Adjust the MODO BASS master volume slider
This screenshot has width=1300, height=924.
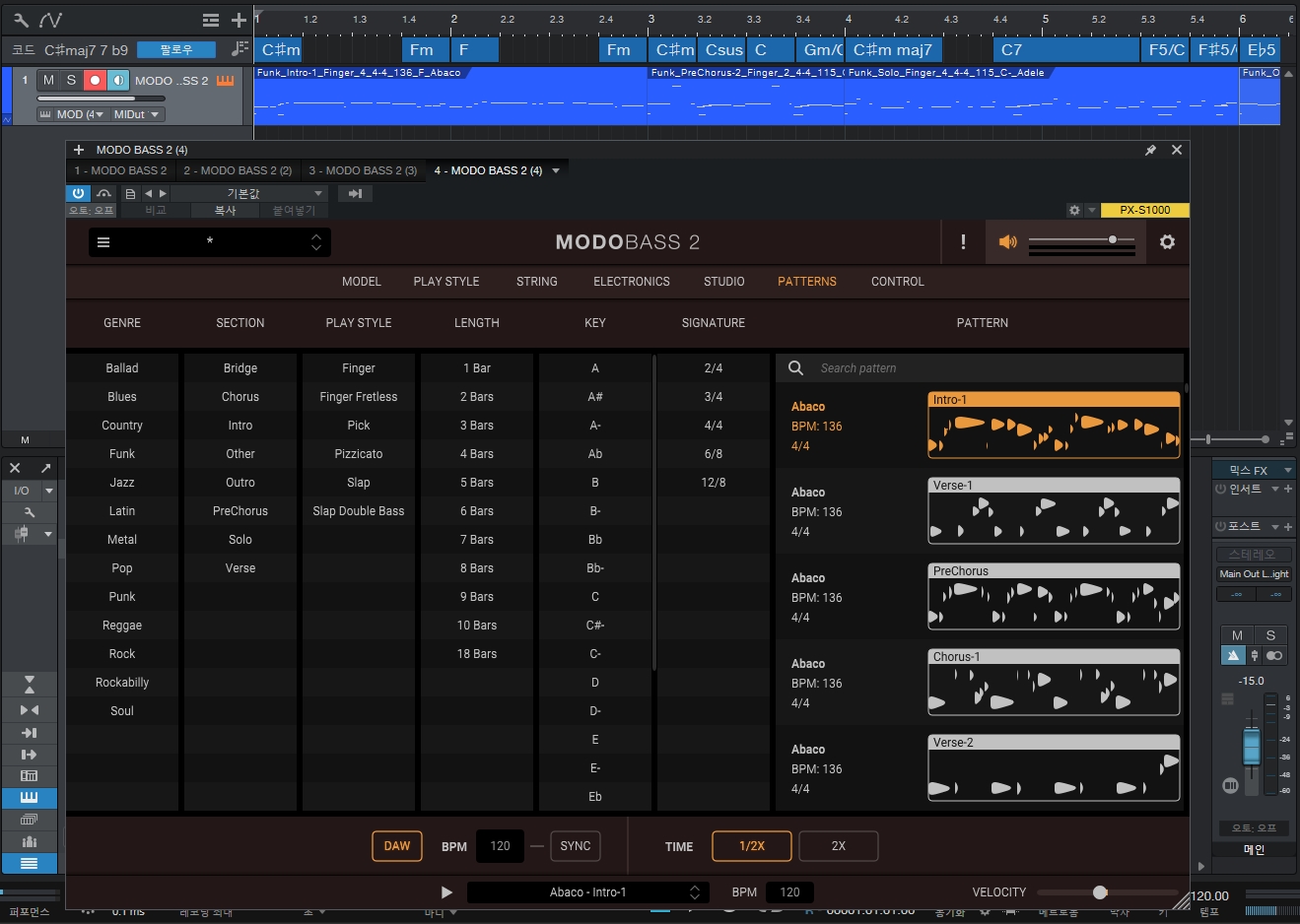pos(1113,239)
